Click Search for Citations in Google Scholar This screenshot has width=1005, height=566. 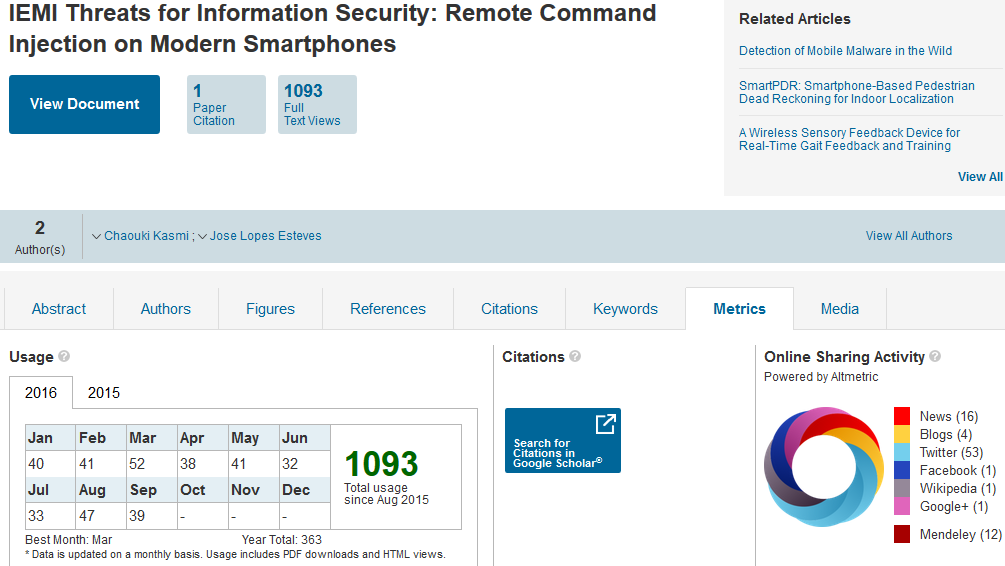(x=562, y=441)
